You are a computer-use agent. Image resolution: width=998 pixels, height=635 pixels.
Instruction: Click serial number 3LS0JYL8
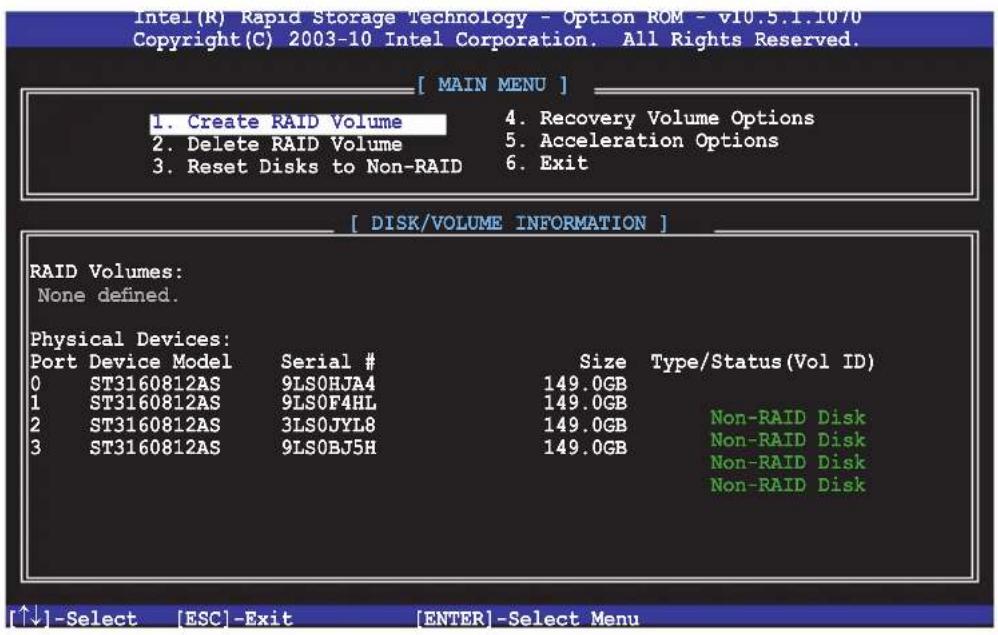tap(328, 424)
